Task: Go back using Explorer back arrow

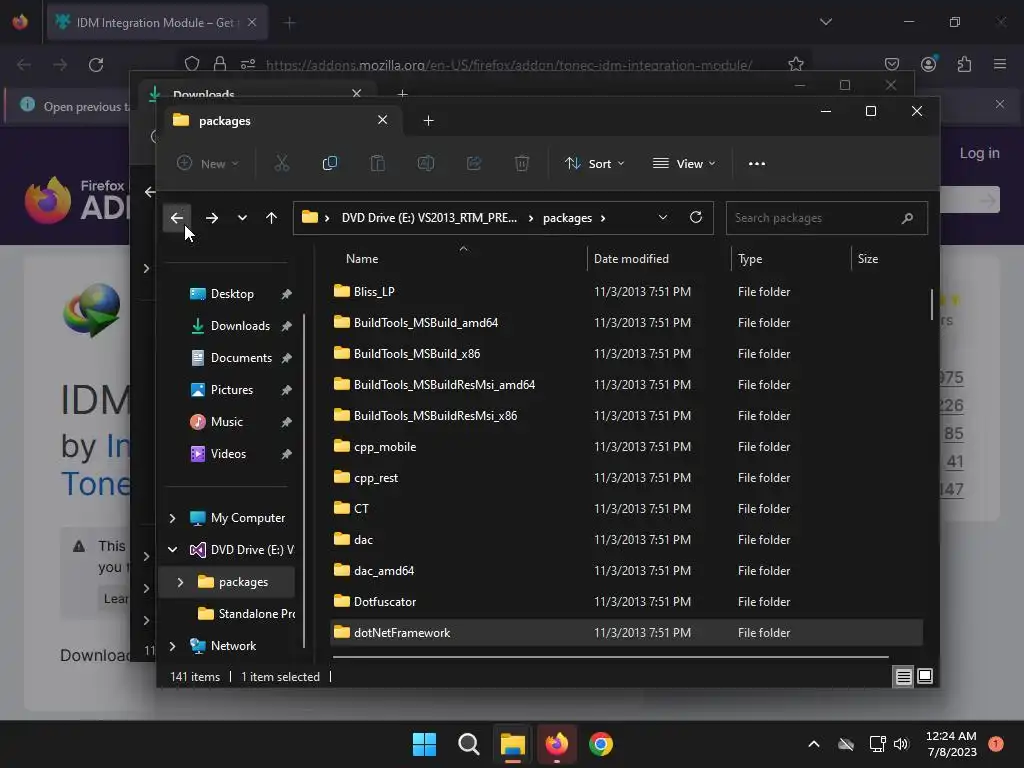Action: click(x=177, y=218)
